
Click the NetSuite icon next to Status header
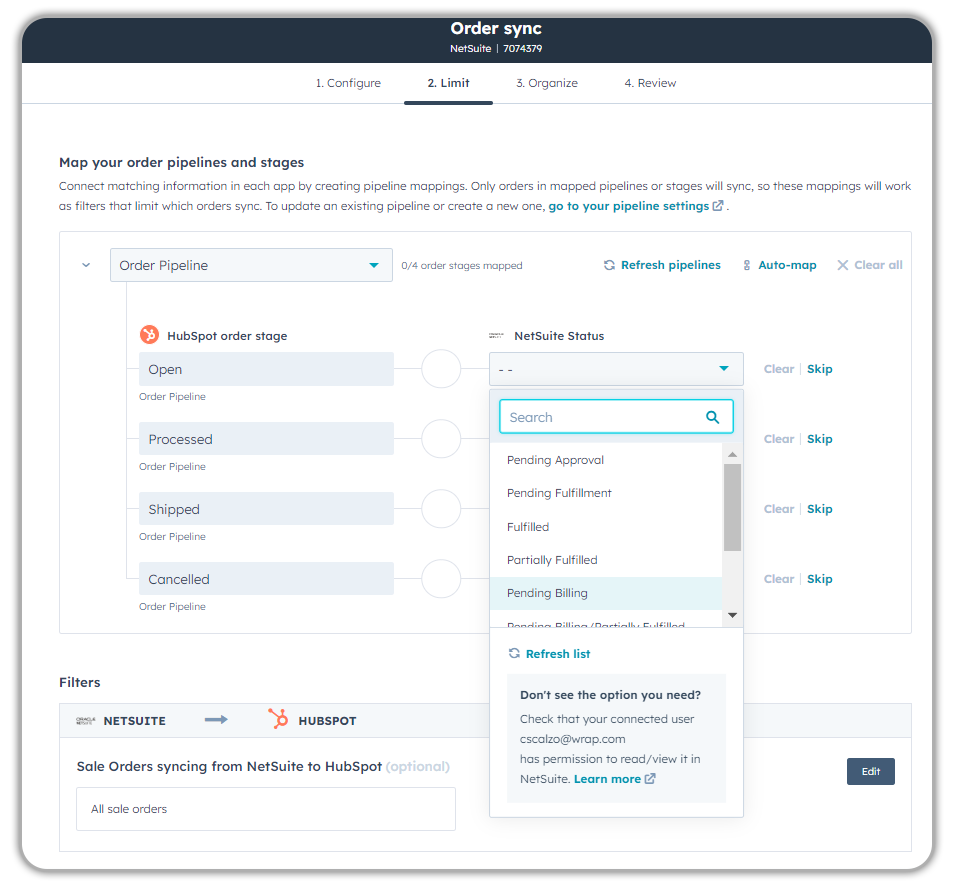[x=498, y=335]
